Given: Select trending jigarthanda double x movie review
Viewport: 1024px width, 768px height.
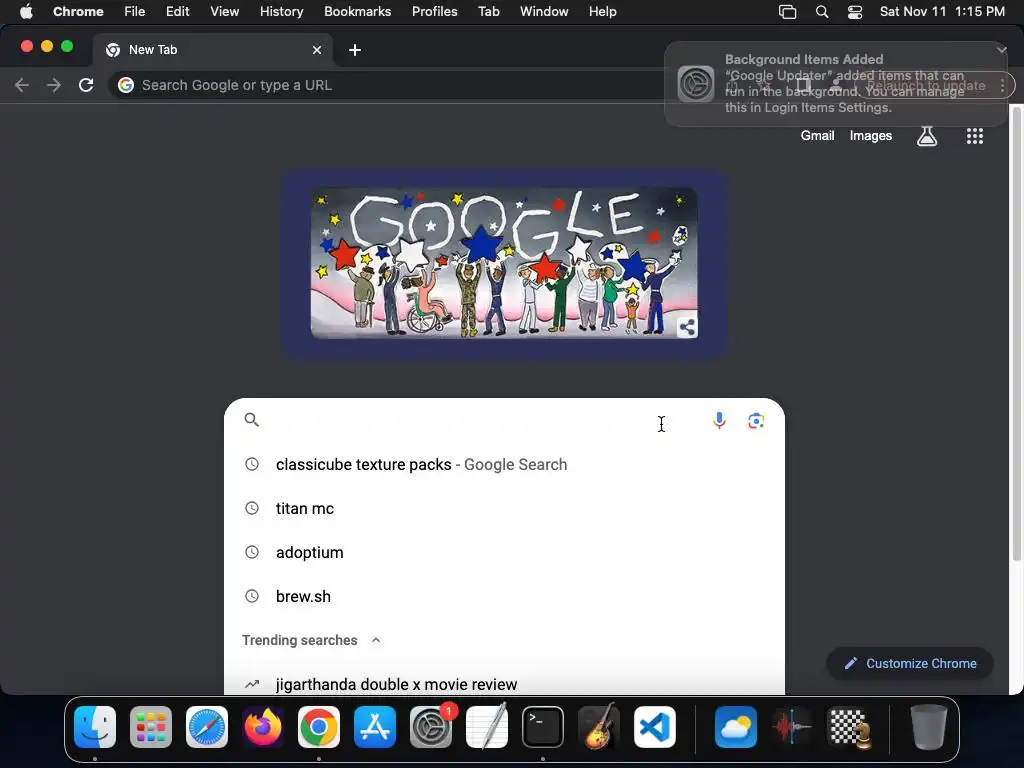Looking at the screenshot, I should (x=504, y=684).
